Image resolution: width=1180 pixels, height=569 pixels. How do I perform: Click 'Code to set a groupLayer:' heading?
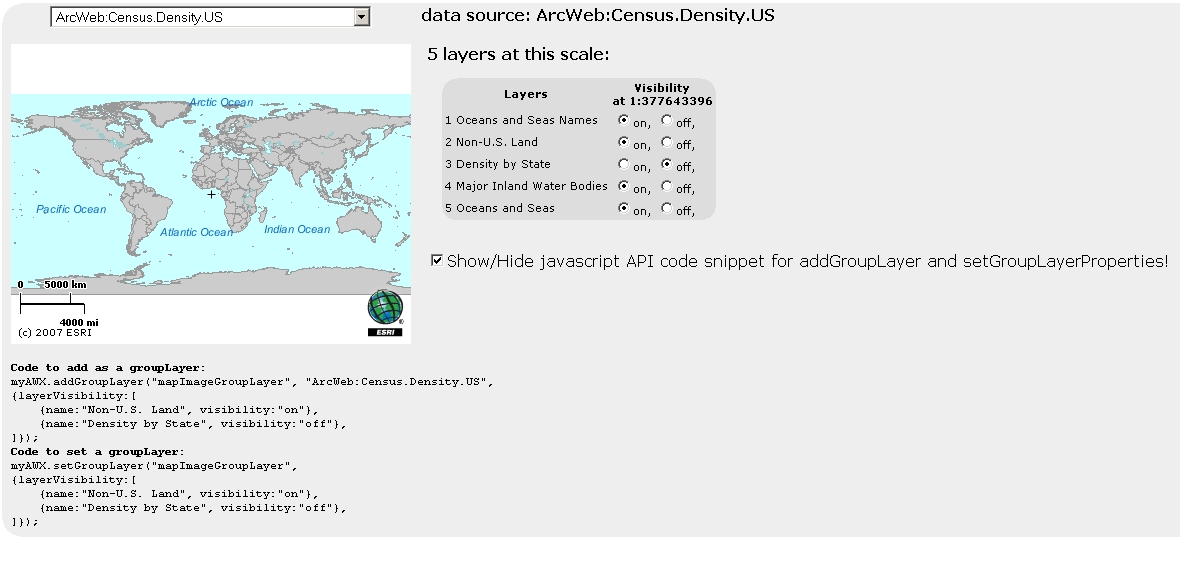[x=97, y=452]
